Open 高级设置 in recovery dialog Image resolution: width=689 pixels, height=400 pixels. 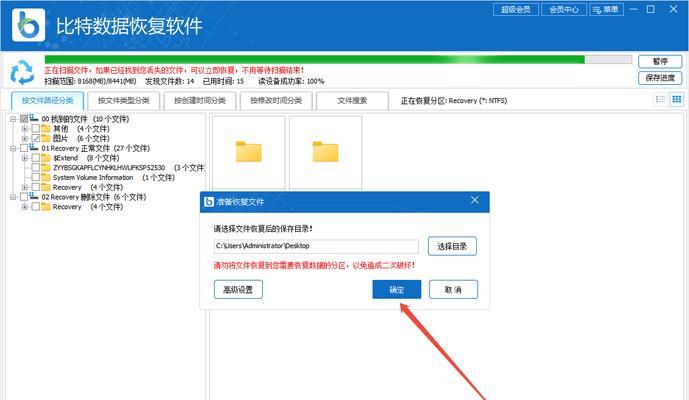[238, 290]
